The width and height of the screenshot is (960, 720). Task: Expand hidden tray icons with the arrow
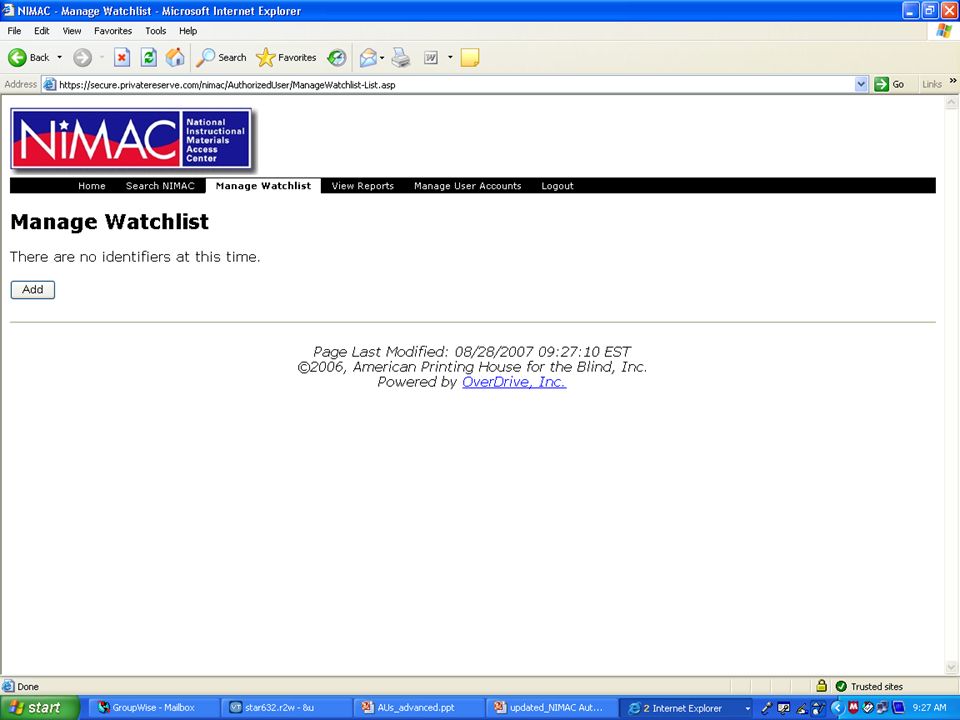836,708
